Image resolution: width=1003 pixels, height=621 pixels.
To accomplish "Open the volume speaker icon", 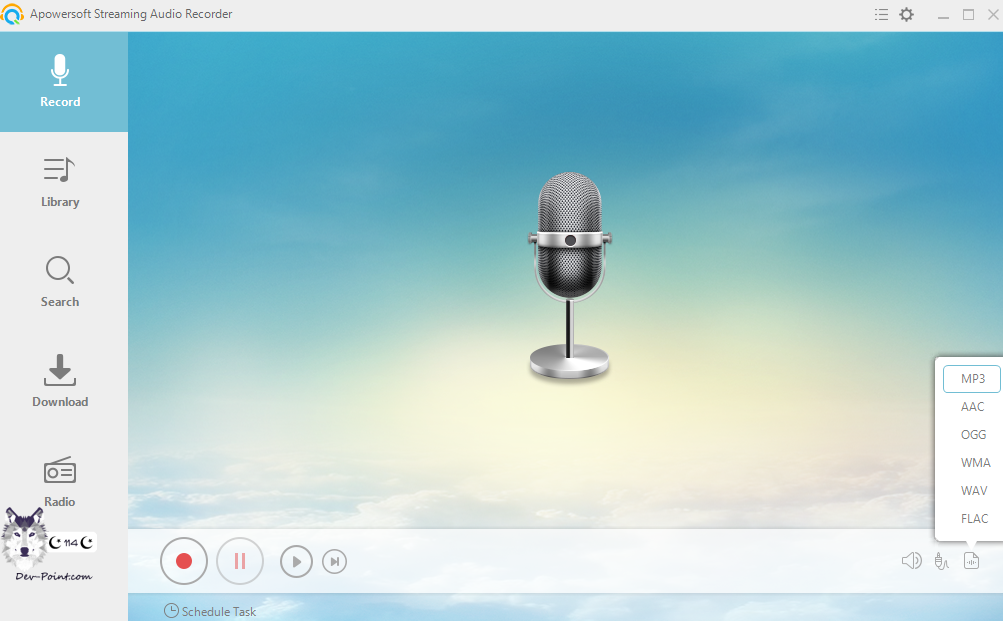I will pyautogui.click(x=911, y=561).
